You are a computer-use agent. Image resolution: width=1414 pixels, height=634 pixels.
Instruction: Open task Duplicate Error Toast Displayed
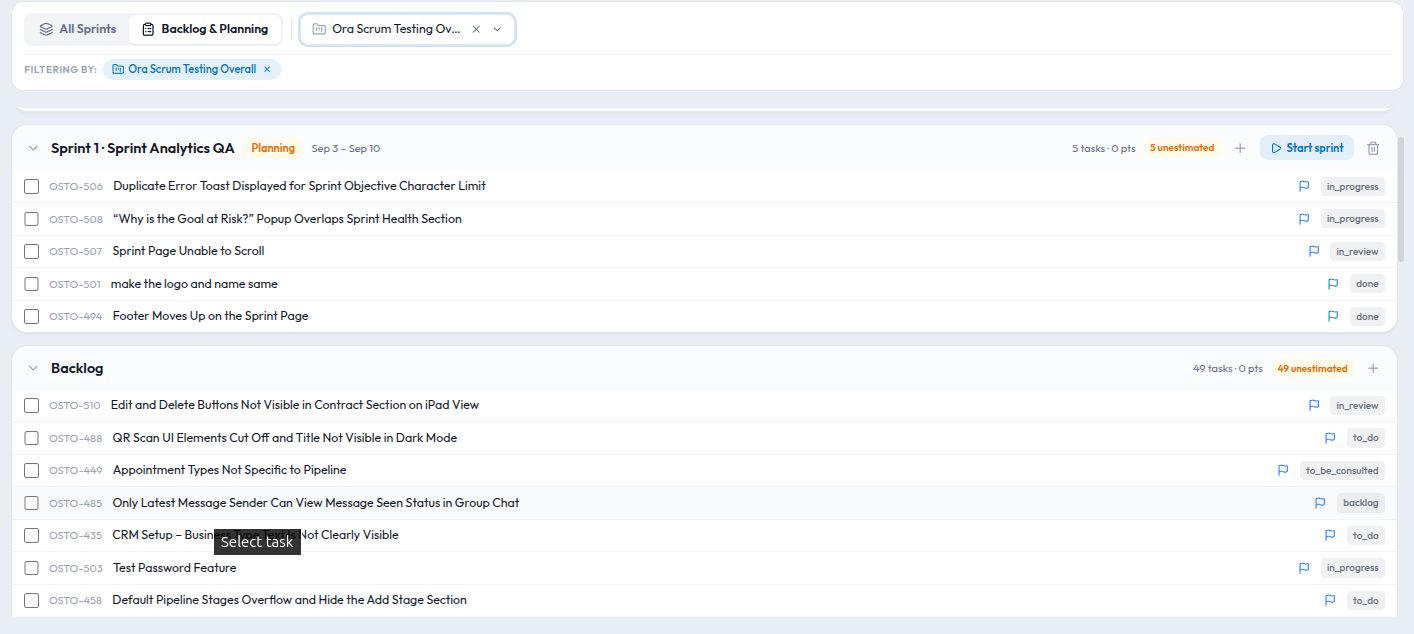point(299,186)
